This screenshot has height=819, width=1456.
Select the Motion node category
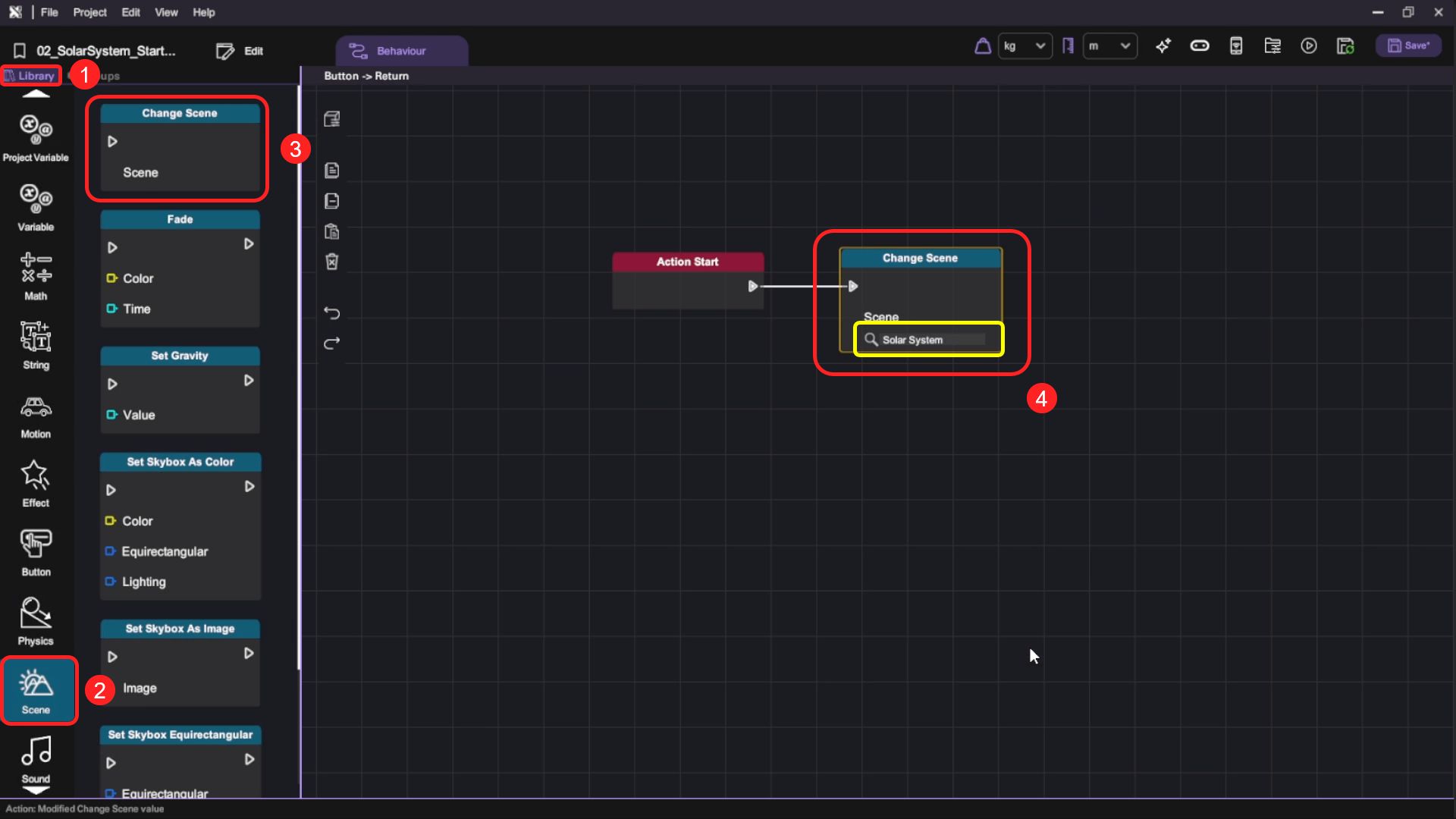(36, 416)
